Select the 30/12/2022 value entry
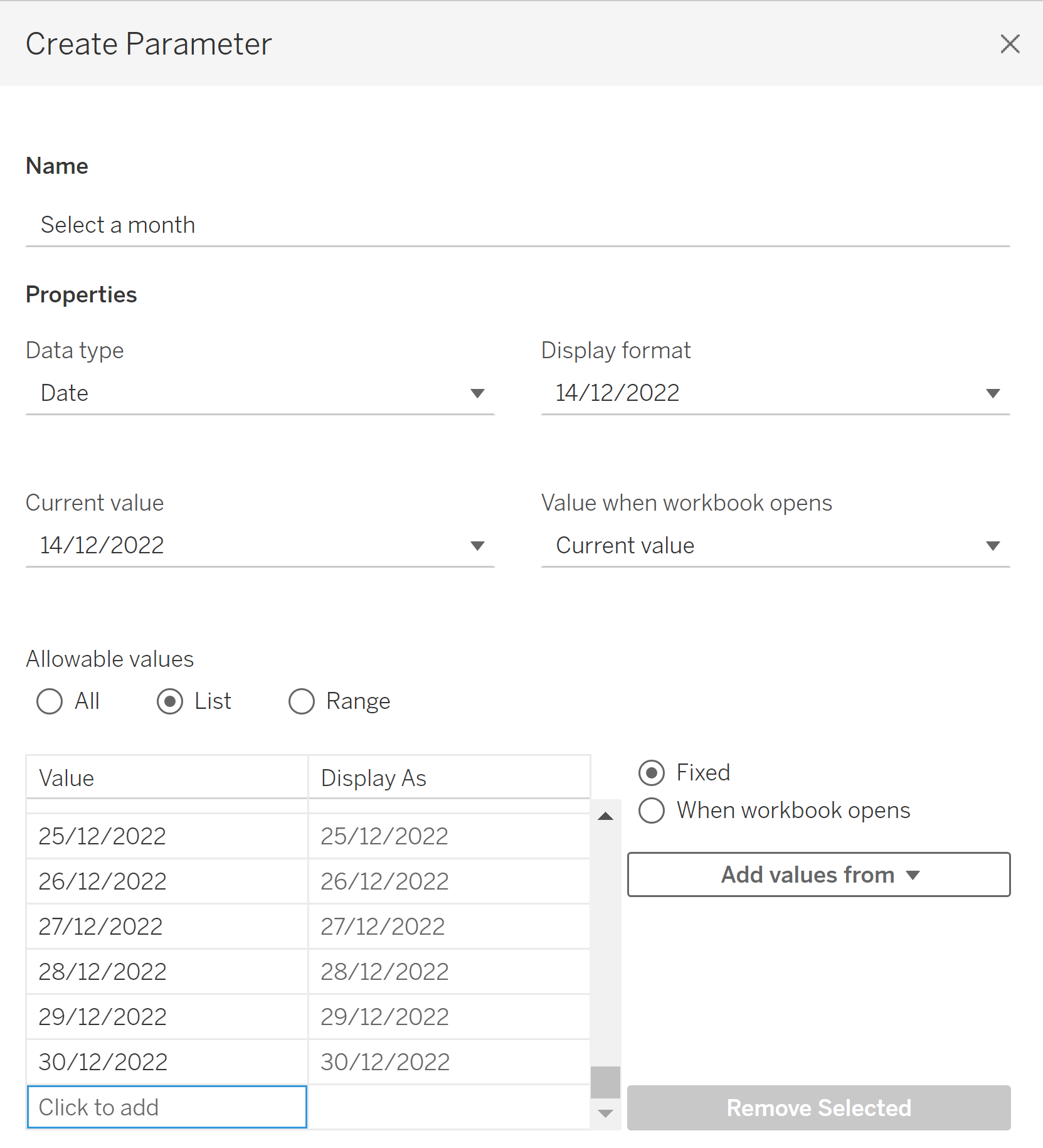Screen dimensions: 1043x1148 pos(167,1062)
